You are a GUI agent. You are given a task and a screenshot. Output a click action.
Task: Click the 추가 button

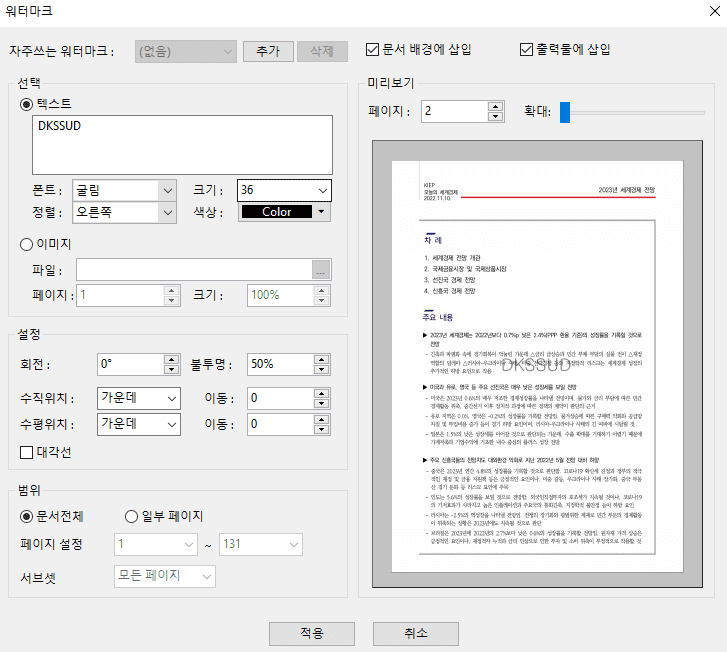click(x=268, y=51)
